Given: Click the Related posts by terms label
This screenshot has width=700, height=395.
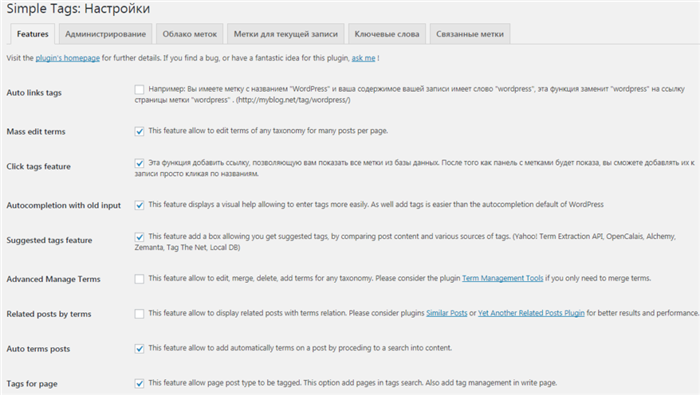Looking at the screenshot, I should click(49, 314).
